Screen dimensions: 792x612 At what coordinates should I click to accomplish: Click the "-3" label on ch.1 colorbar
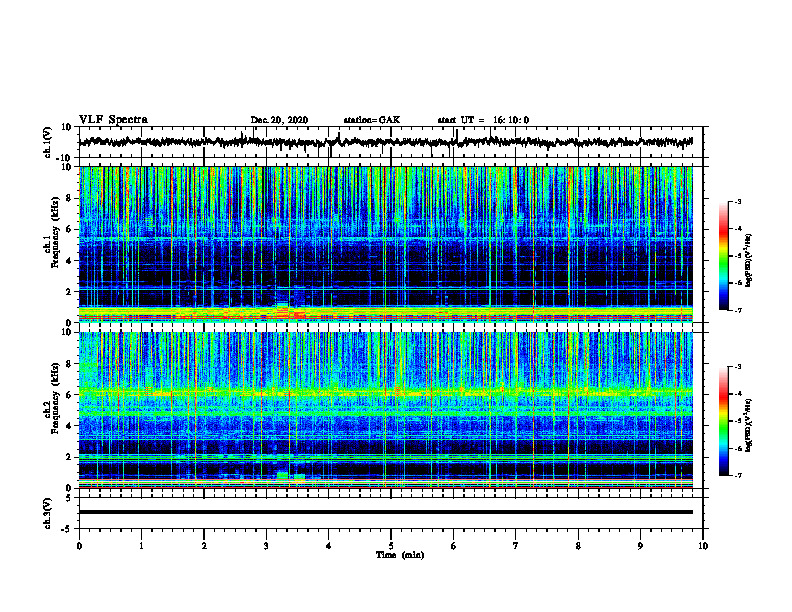(738, 201)
